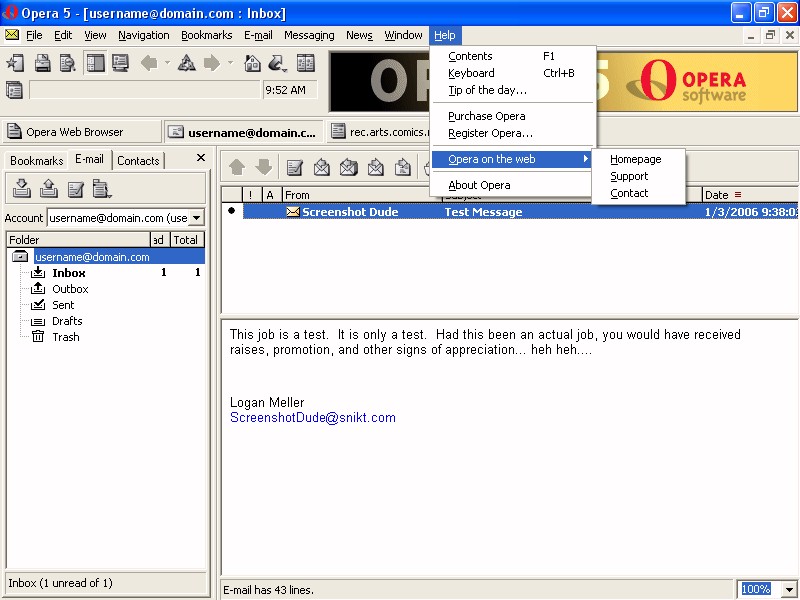Open the Bookmarks hotlist tab

coord(36,161)
